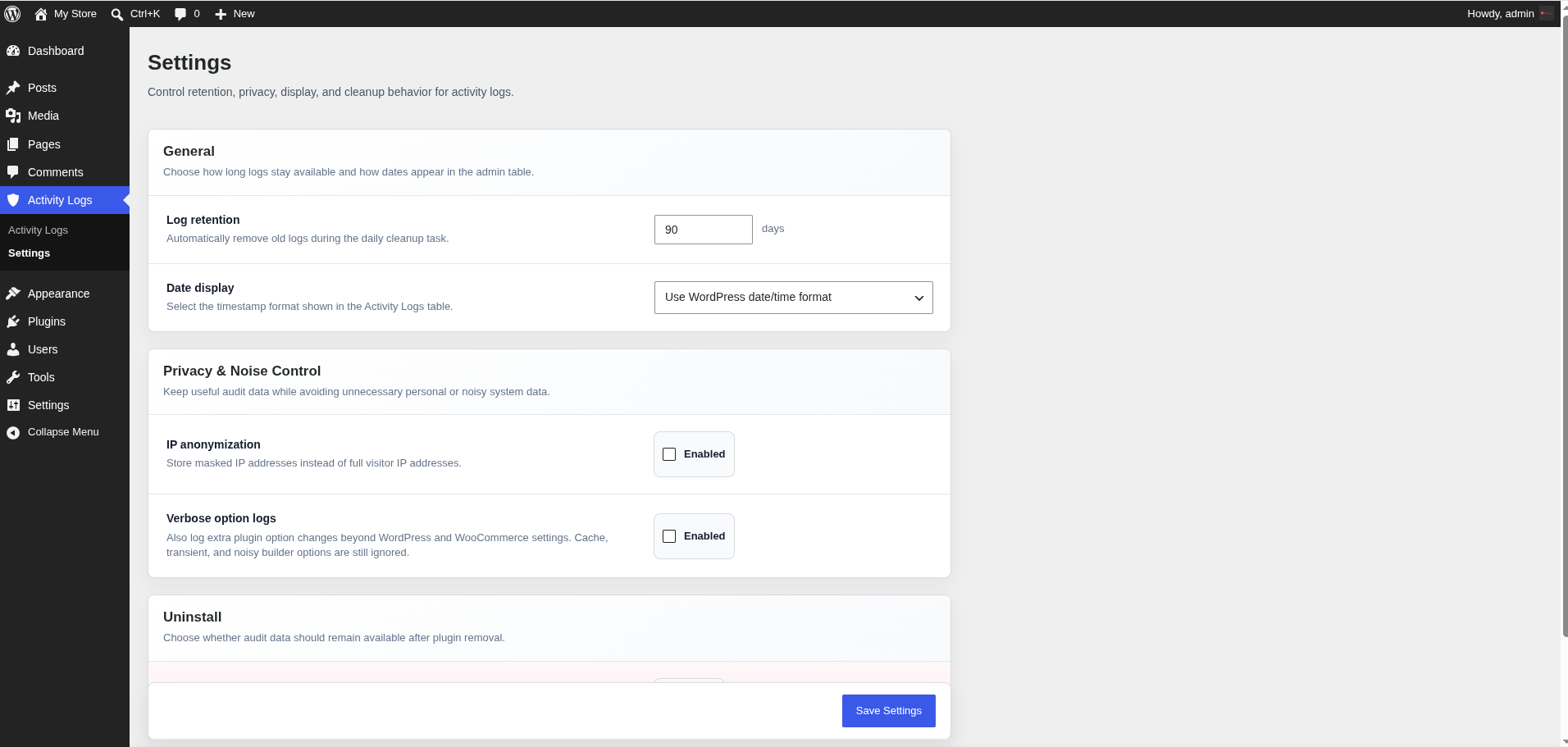Open the Ctrl+K search magnifier icon
Image resolution: width=1568 pixels, height=747 pixels.
click(x=117, y=14)
